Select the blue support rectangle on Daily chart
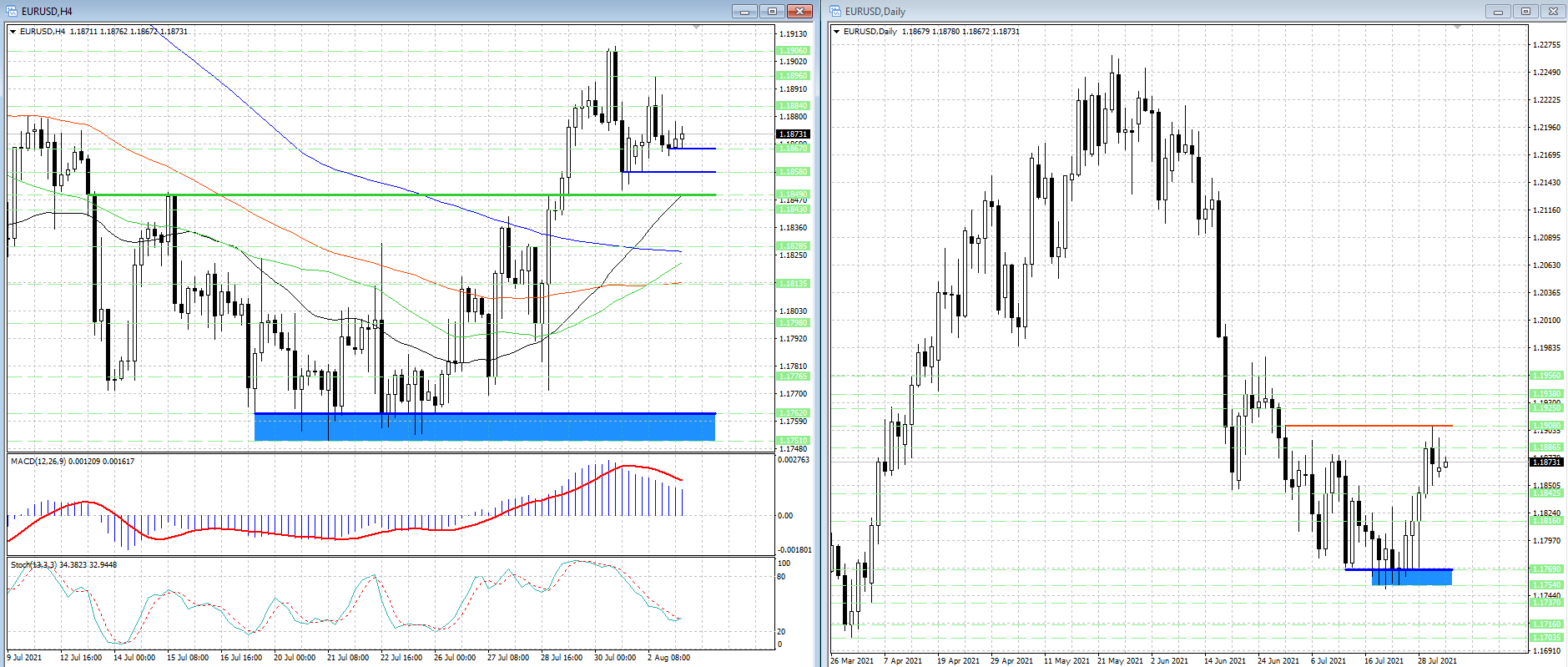The height and width of the screenshot is (667, 1568). [x=1412, y=577]
